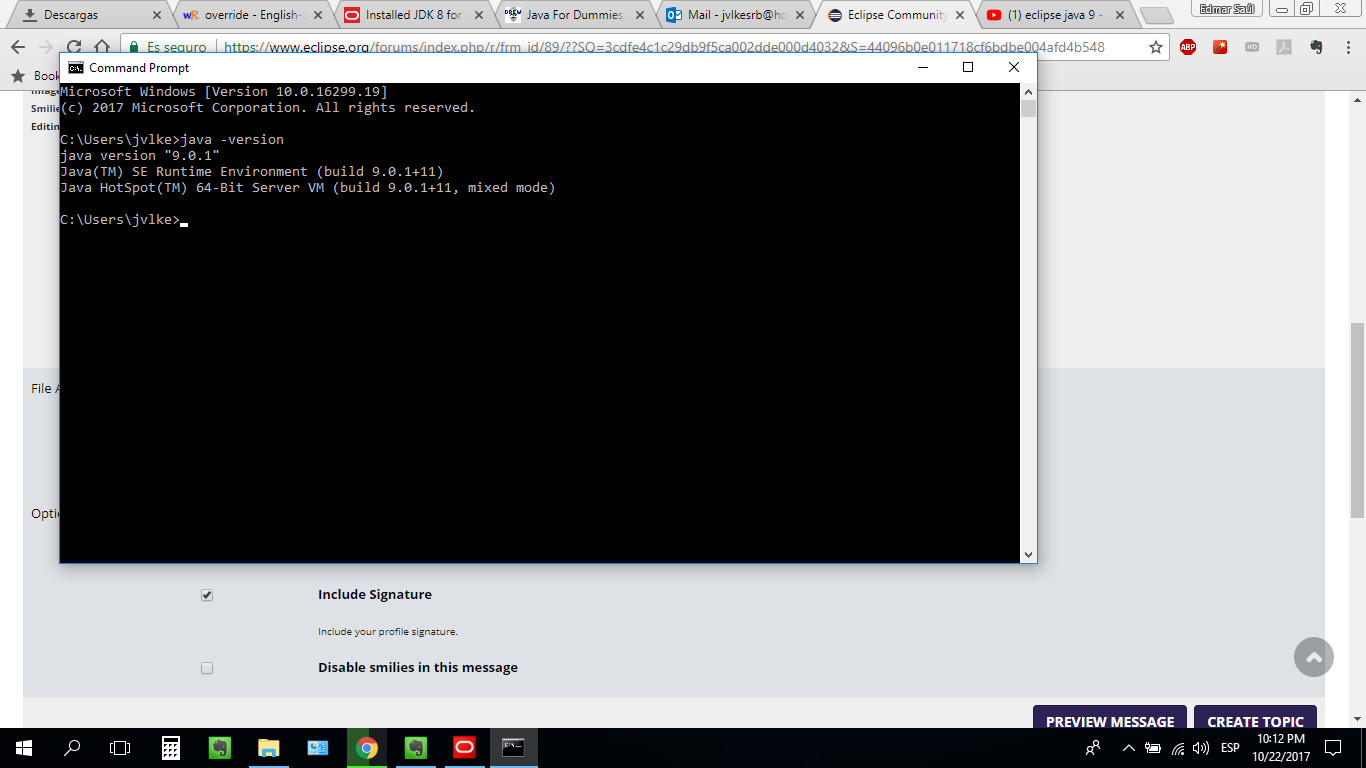Screen dimensions: 1366x768
Task: Tick the Include Signature checkbox
Action: point(207,595)
